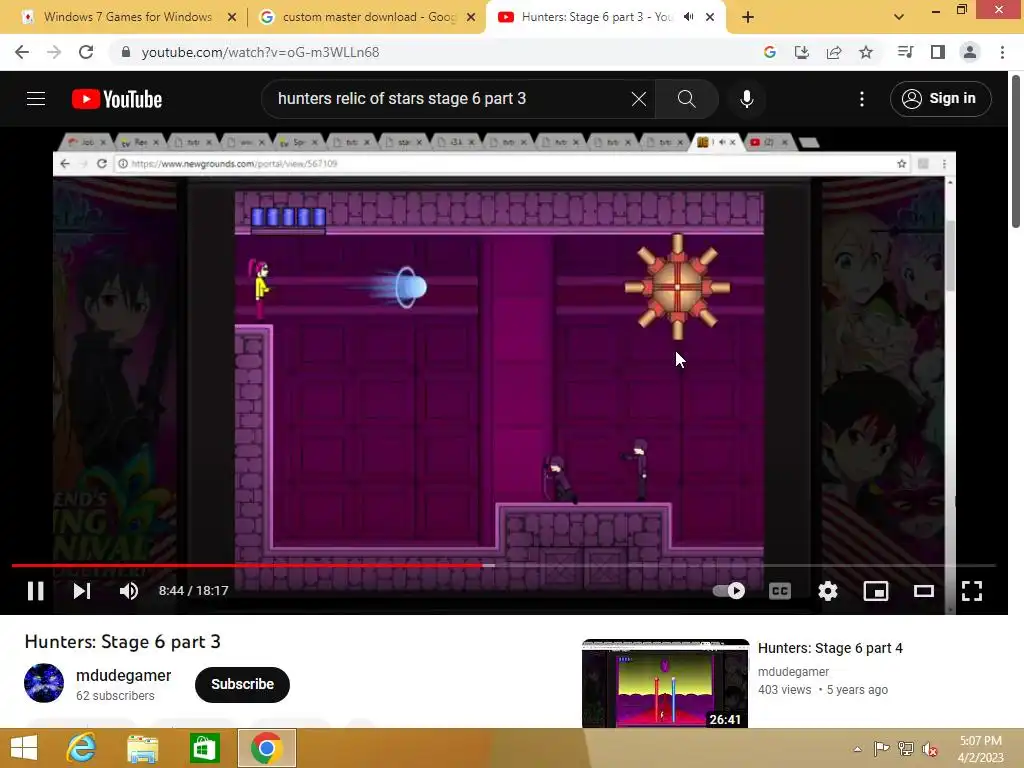The image size is (1024, 768).
Task: Click the YouTube search input field
Action: tap(451, 99)
